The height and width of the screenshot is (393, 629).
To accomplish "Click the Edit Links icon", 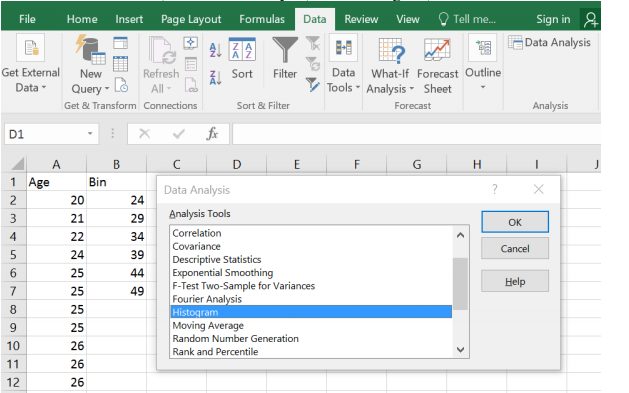I will pyautogui.click(x=191, y=85).
